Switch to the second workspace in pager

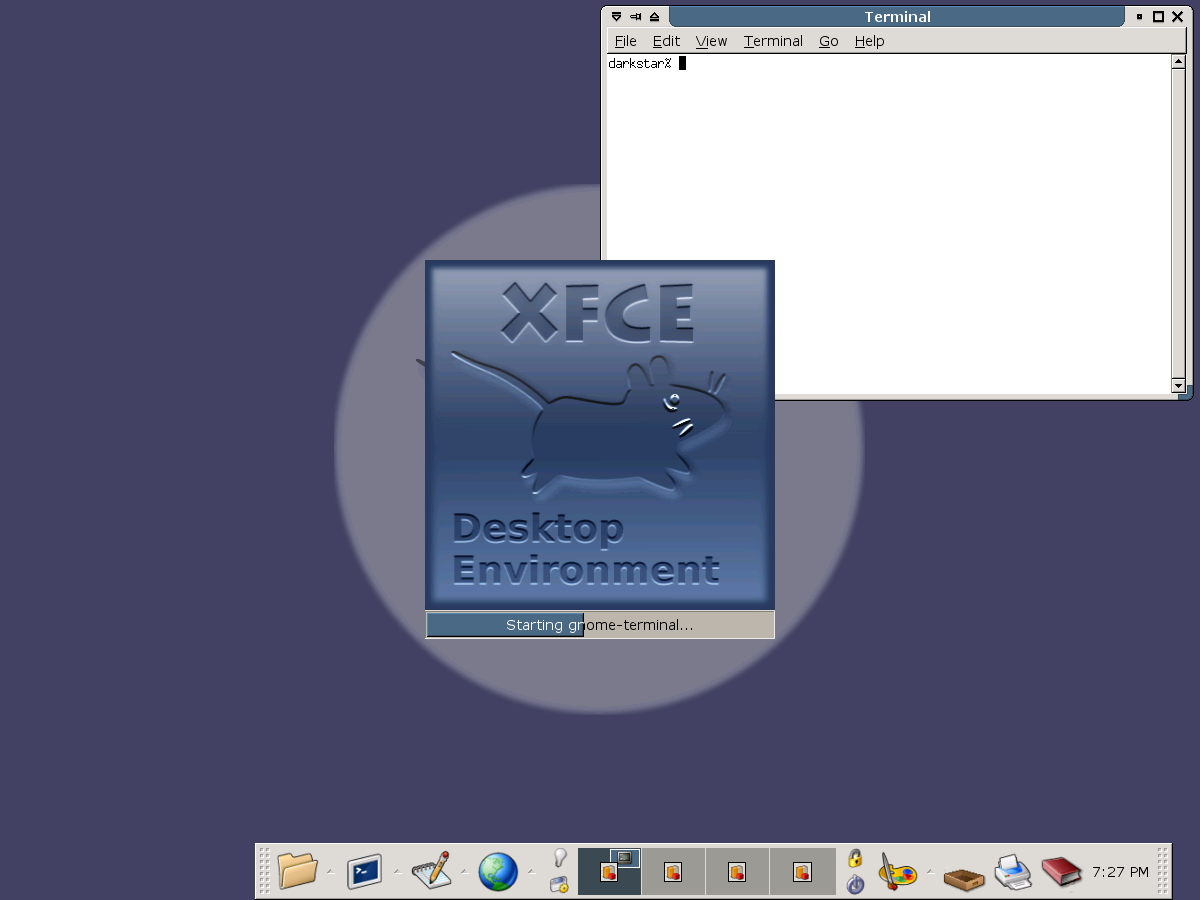tap(673, 871)
